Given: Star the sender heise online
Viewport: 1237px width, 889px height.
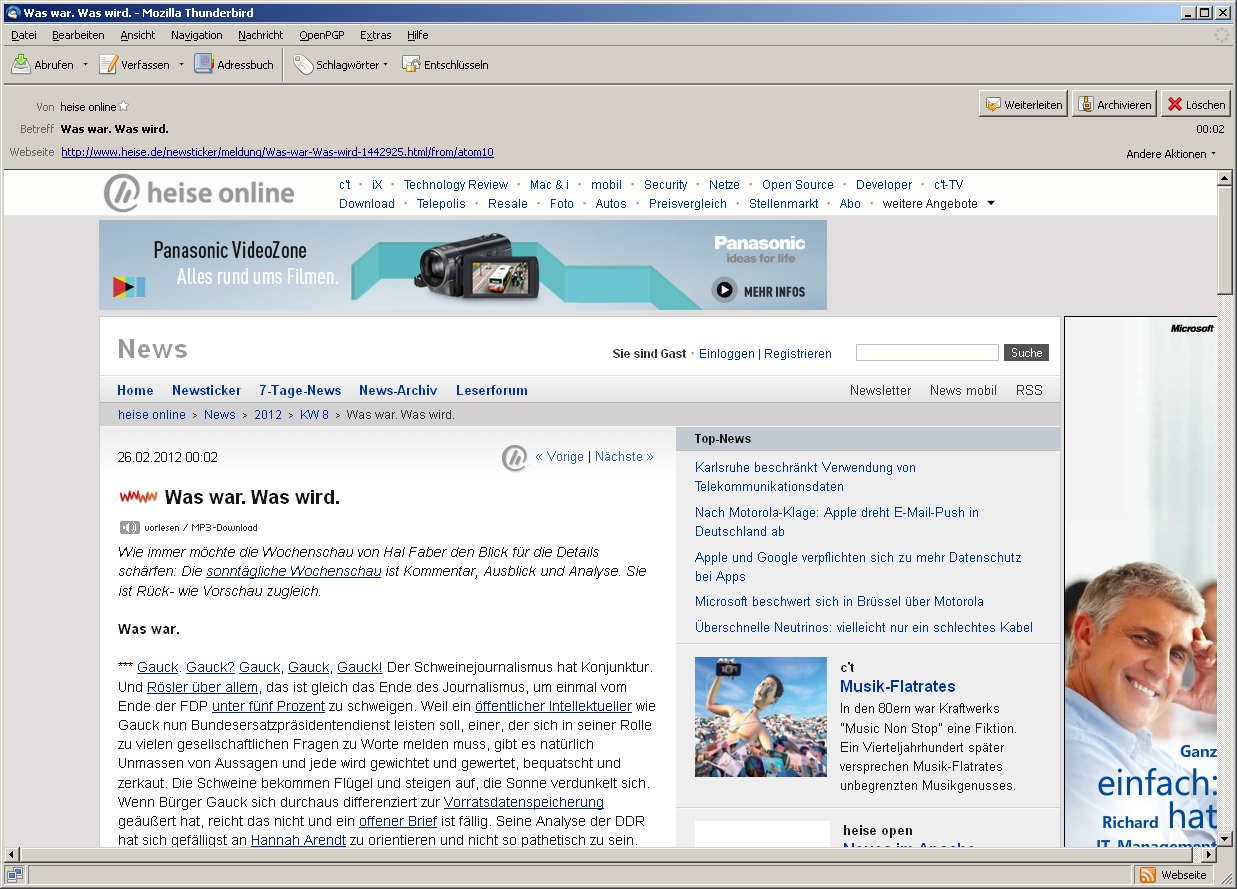Looking at the screenshot, I should coord(124,107).
